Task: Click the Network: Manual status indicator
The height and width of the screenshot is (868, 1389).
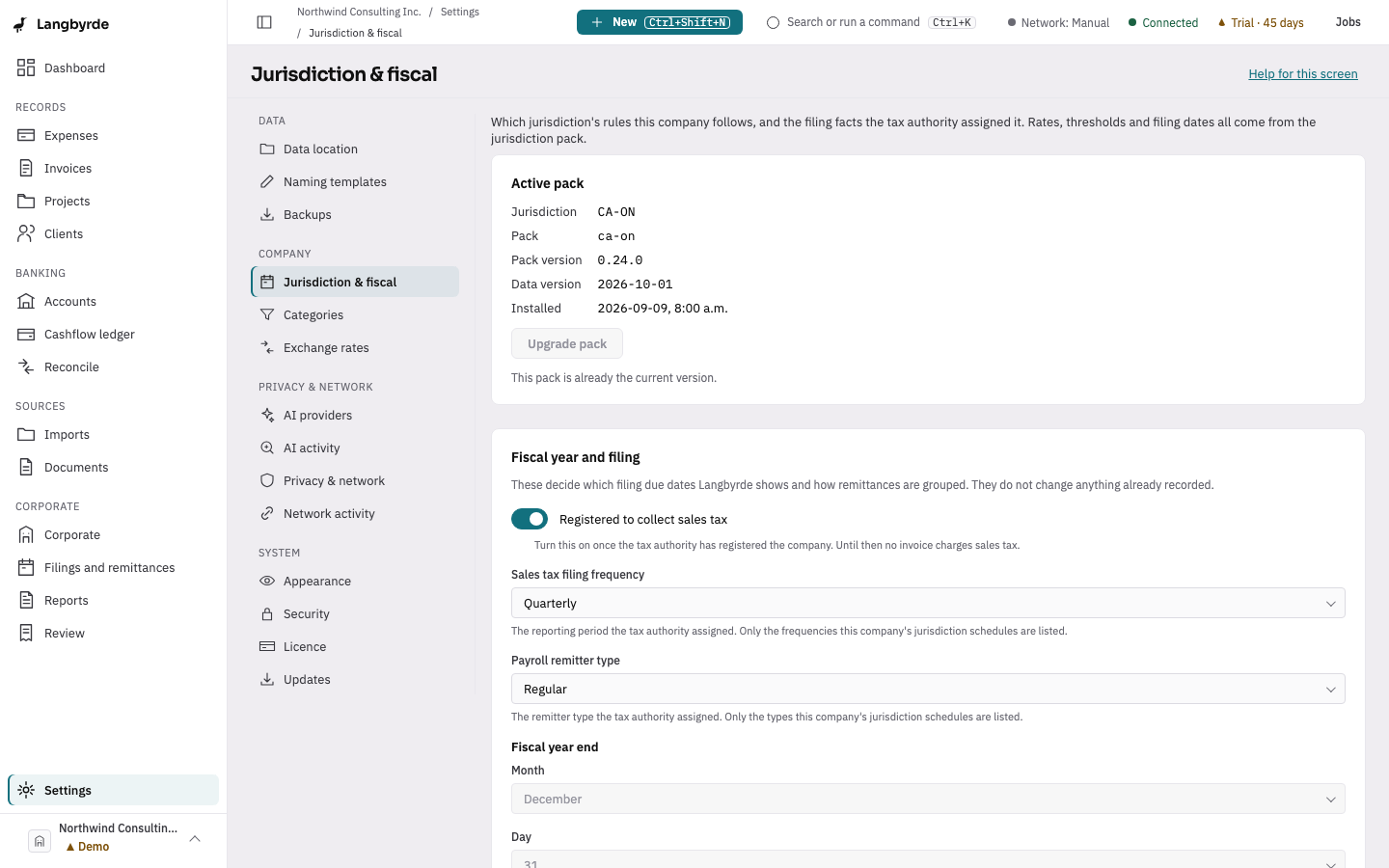Action: (x=1058, y=22)
